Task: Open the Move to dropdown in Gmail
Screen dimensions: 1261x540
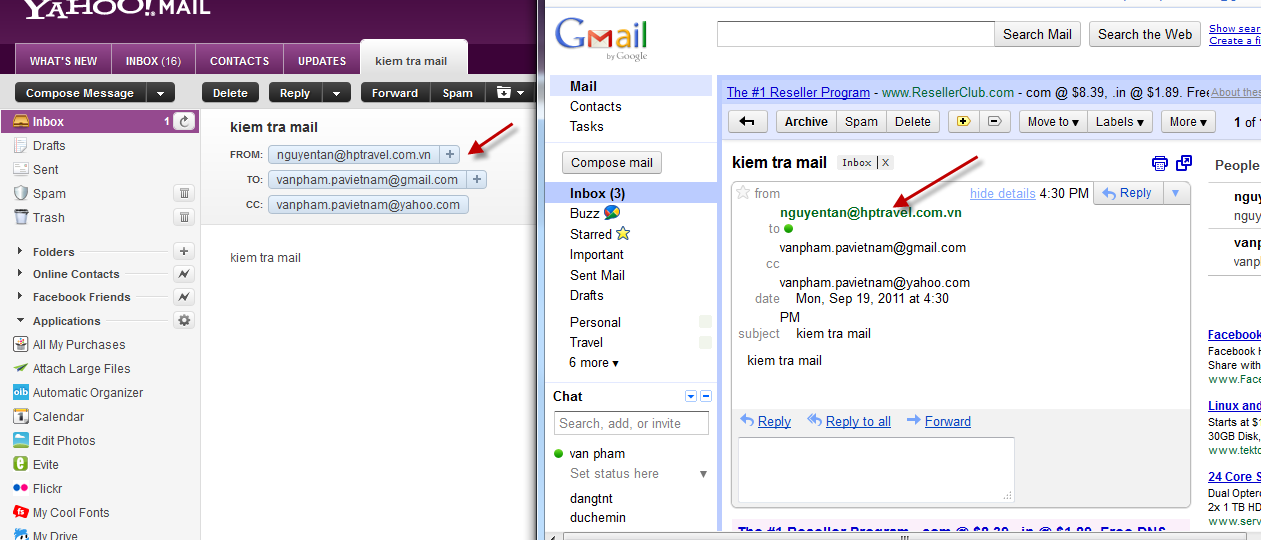Action: point(1053,122)
